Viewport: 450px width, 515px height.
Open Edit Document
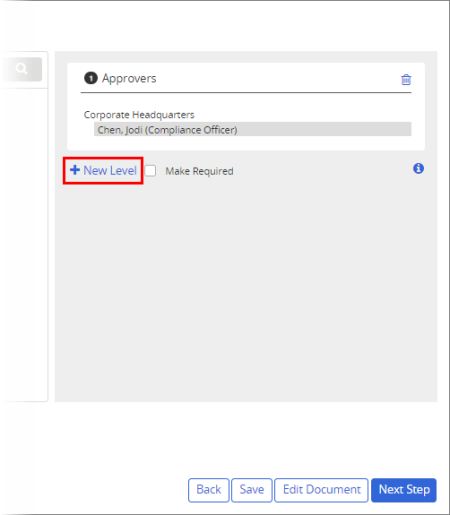click(x=321, y=490)
